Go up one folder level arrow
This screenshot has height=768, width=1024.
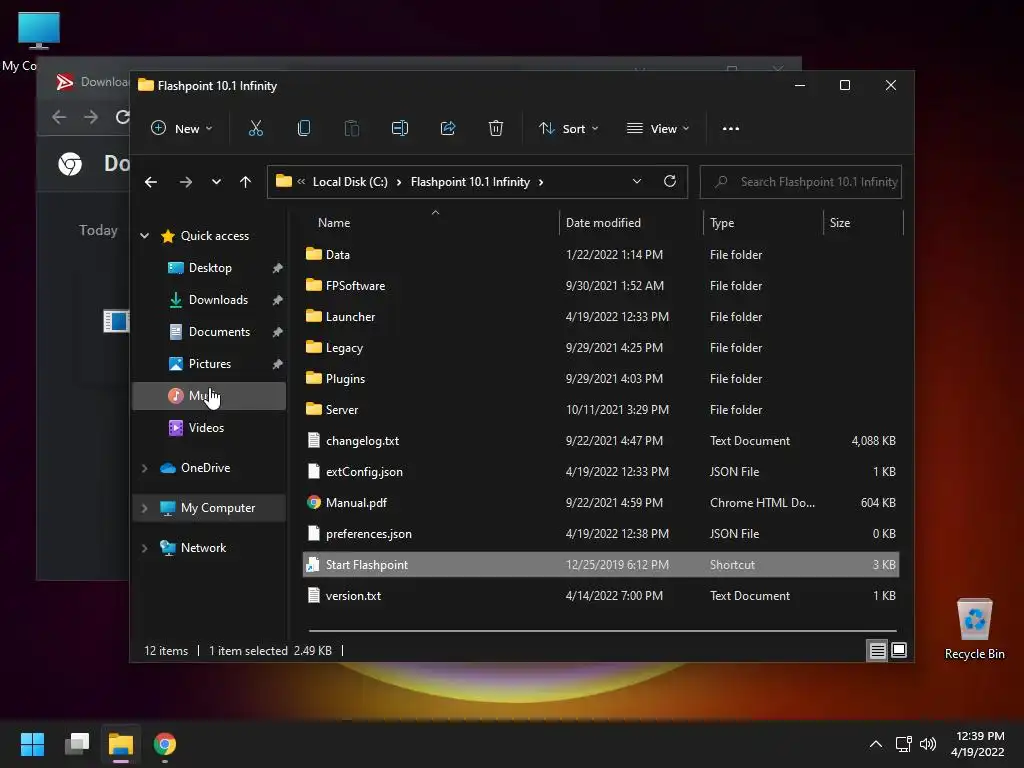pos(245,182)
